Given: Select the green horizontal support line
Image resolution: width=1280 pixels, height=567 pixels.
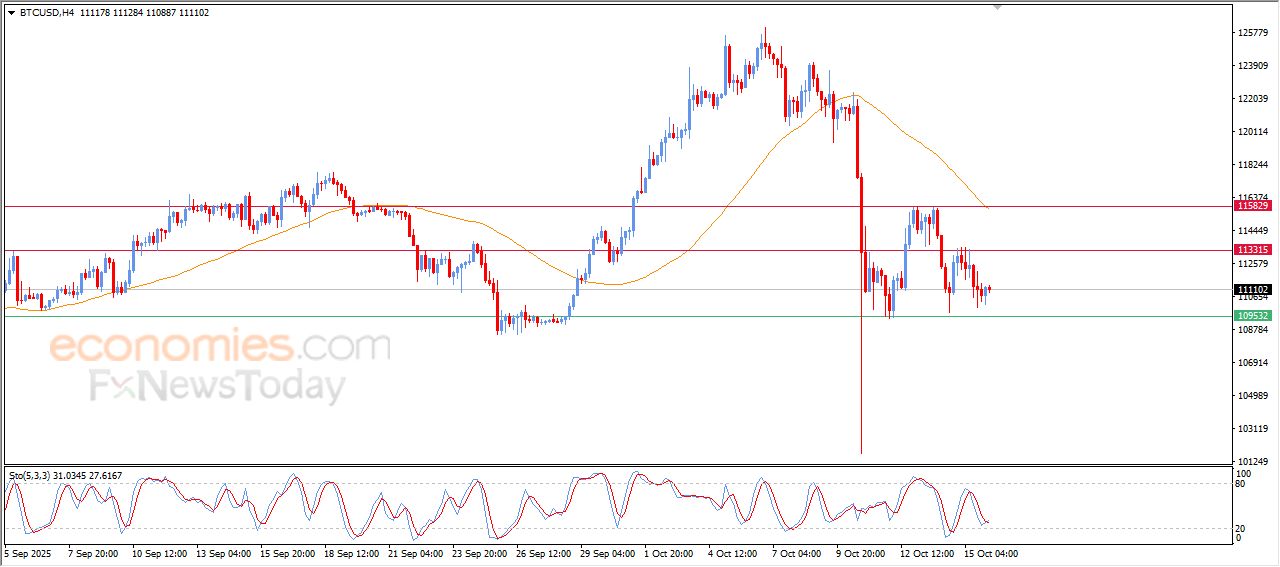Looking at the screenshot, I should [617, 316].
